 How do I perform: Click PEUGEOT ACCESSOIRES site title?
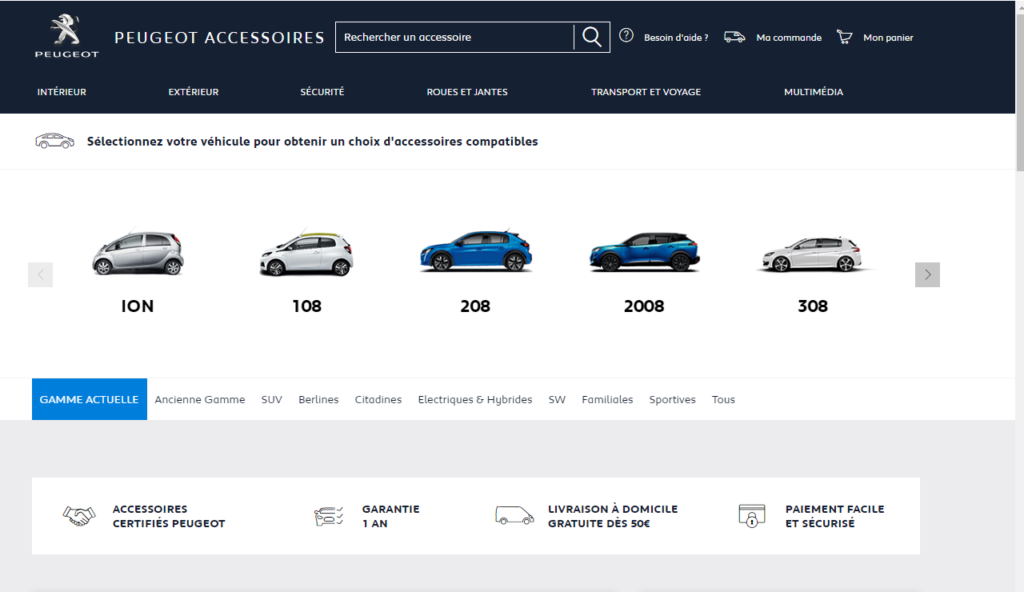(x=219, y=38)
